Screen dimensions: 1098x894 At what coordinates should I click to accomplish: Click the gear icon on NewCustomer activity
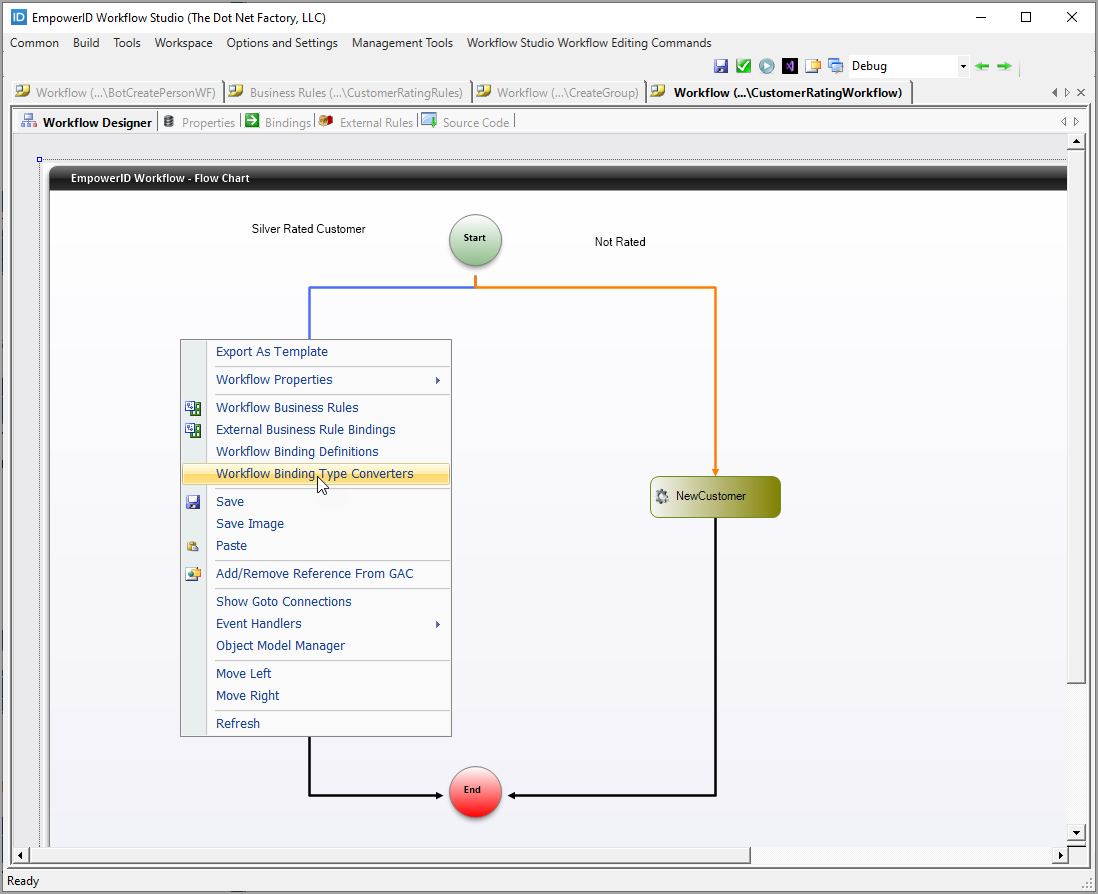click(x=662, y=496)
